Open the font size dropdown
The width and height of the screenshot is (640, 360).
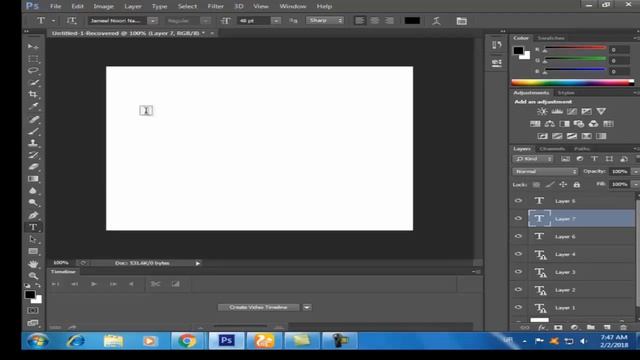click(x=276, y=20)
